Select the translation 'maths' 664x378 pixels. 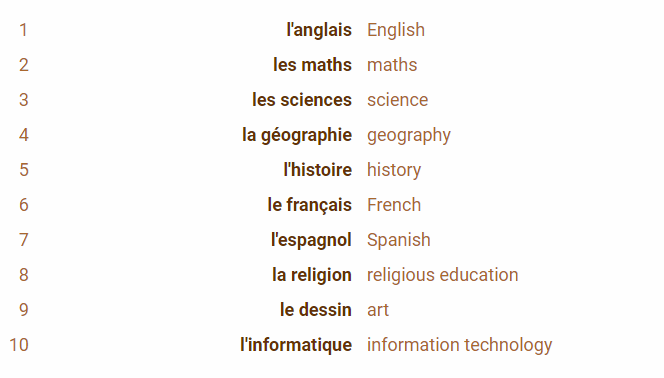click(392, 65)
